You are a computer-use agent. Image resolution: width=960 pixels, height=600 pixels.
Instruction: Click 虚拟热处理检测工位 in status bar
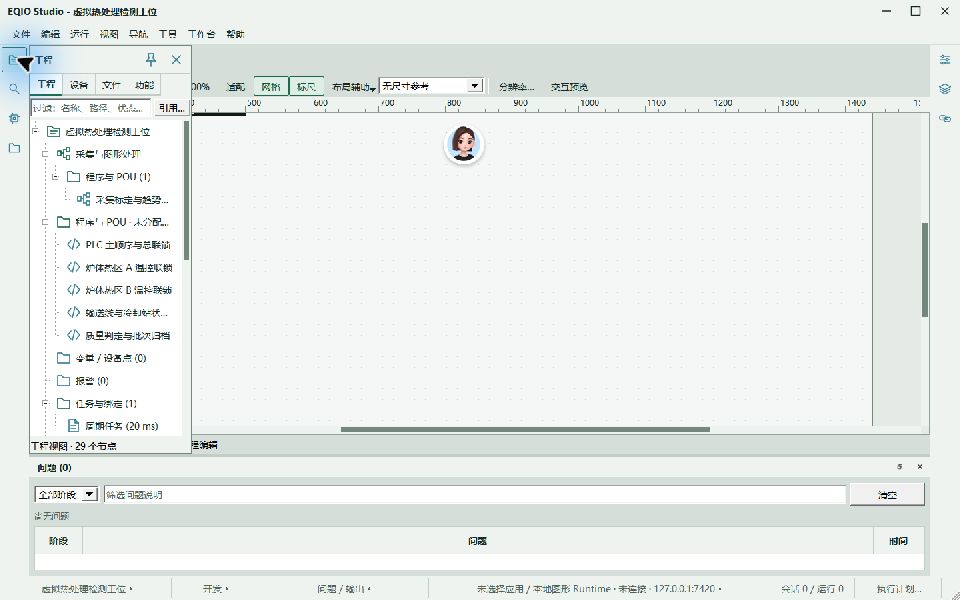coord(86,588)
